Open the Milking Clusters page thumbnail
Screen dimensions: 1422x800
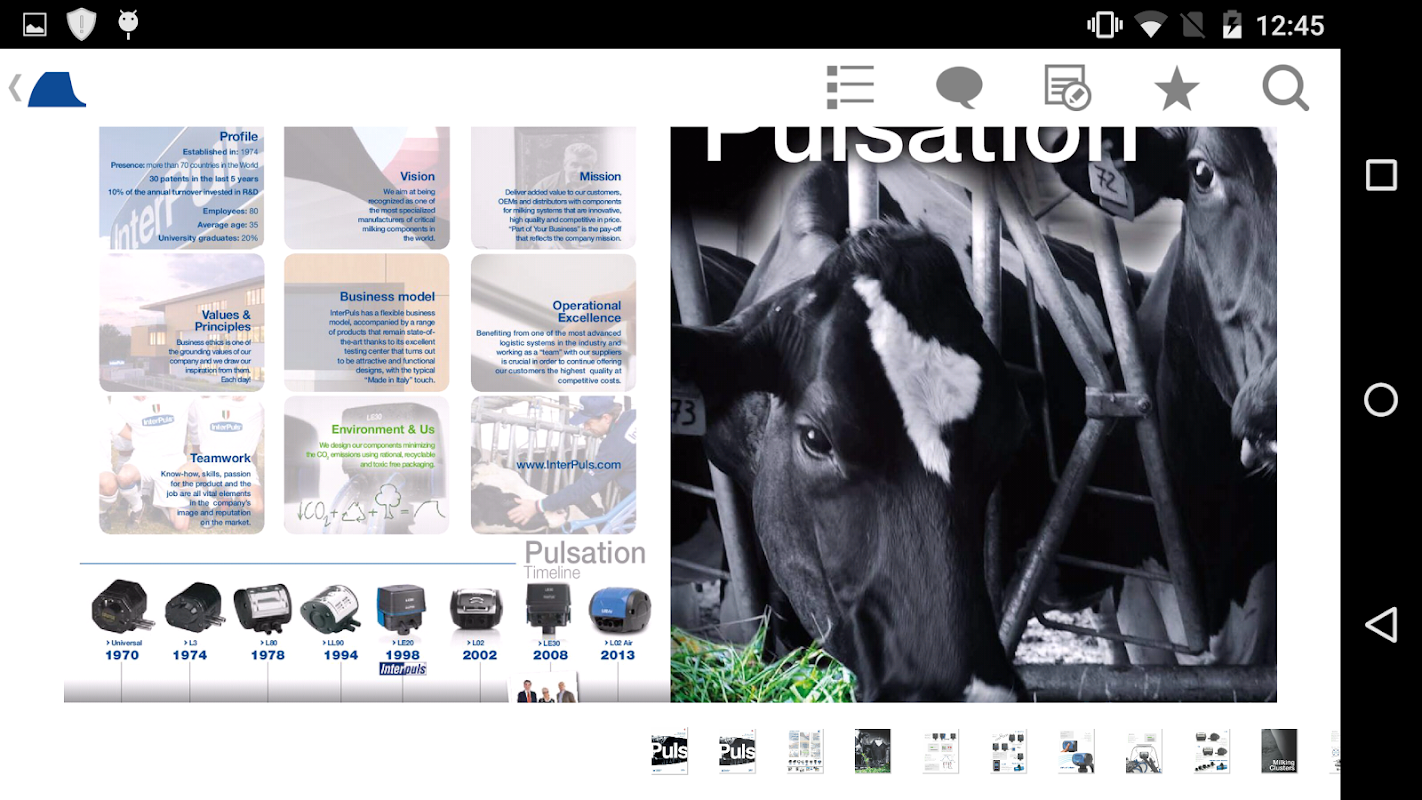[x=1279, y=750]
